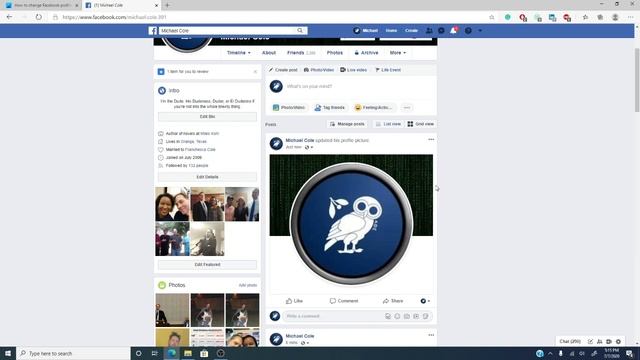This screenshot has width=640, height=360.
Task: Open the notifications bell
Action: coord(453,31)
